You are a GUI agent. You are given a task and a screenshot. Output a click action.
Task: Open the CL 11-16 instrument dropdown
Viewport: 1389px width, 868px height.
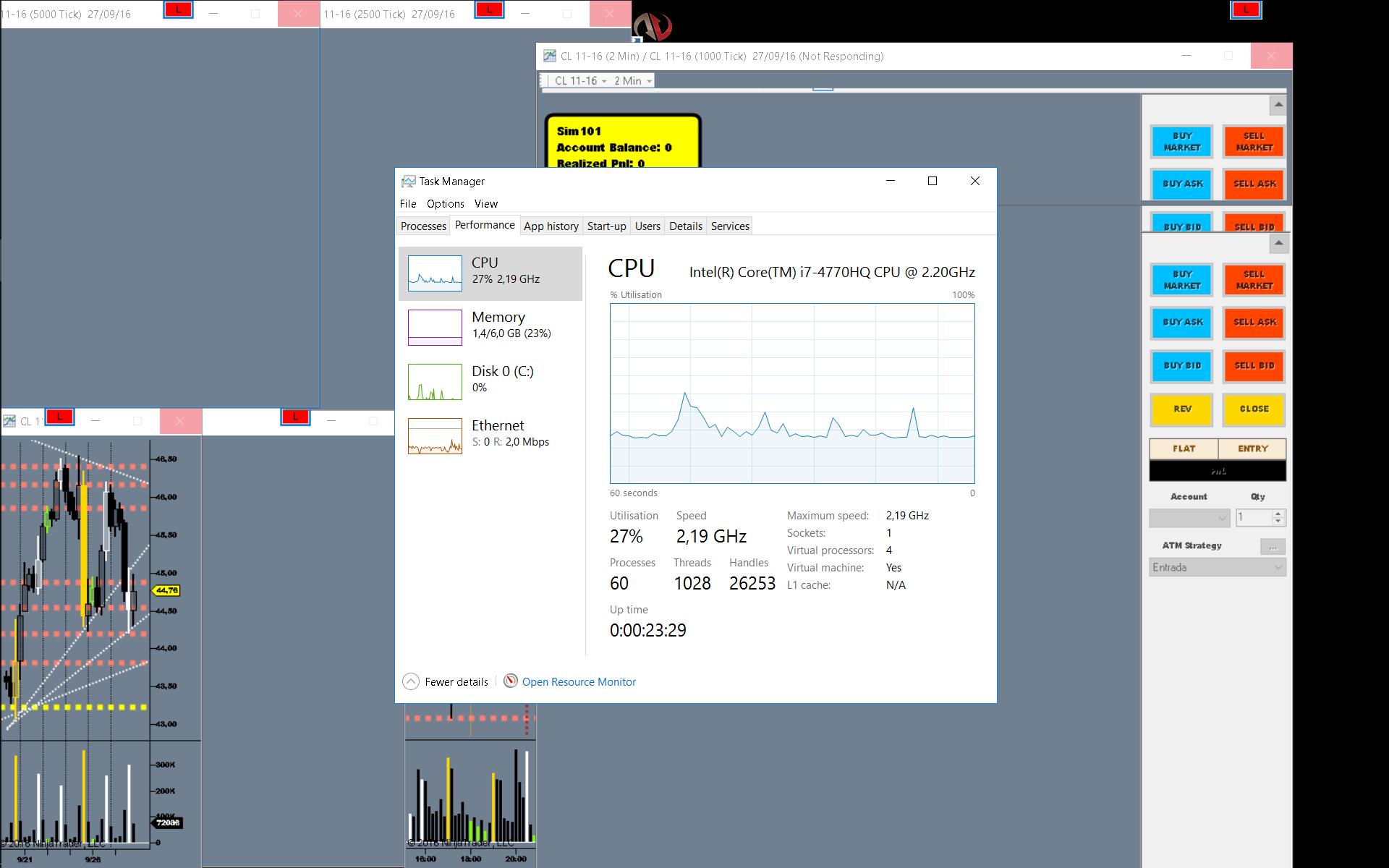click(x=580, y=81)
